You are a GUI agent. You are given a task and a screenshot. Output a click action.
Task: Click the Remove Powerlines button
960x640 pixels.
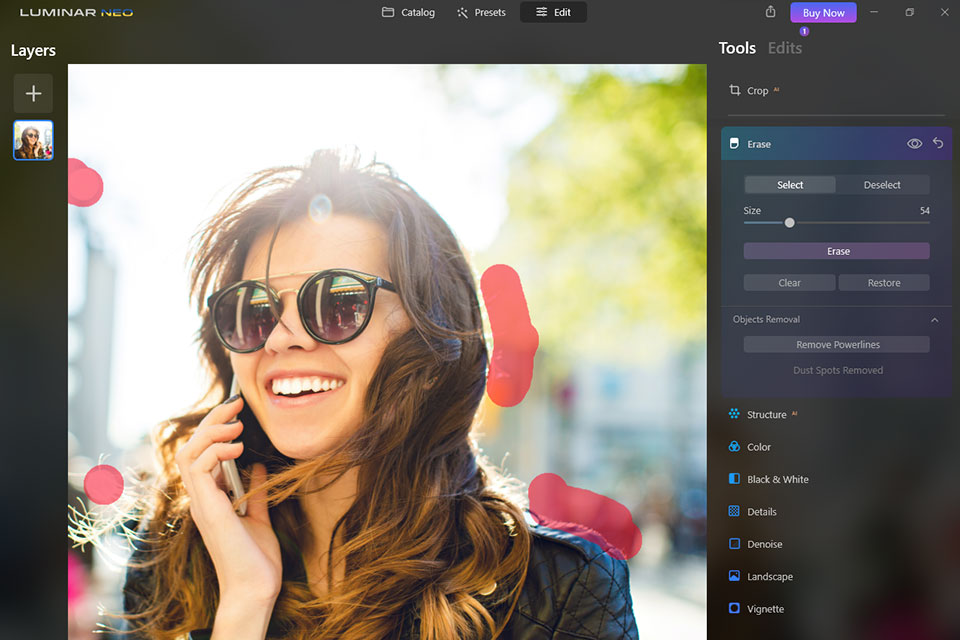[836, 344]
